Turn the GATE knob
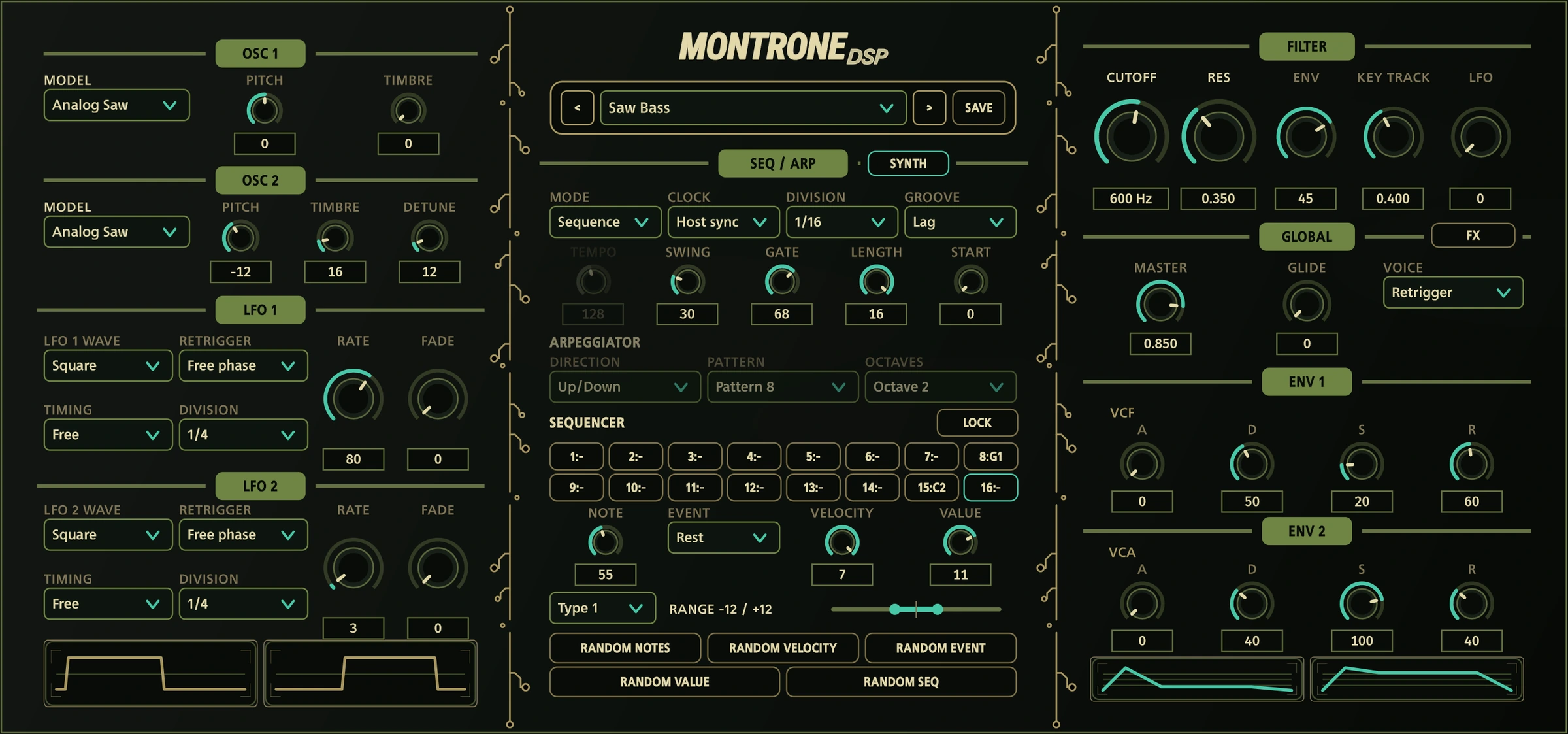The width and height of the screenshot is (1568, 734). [781, 282]
